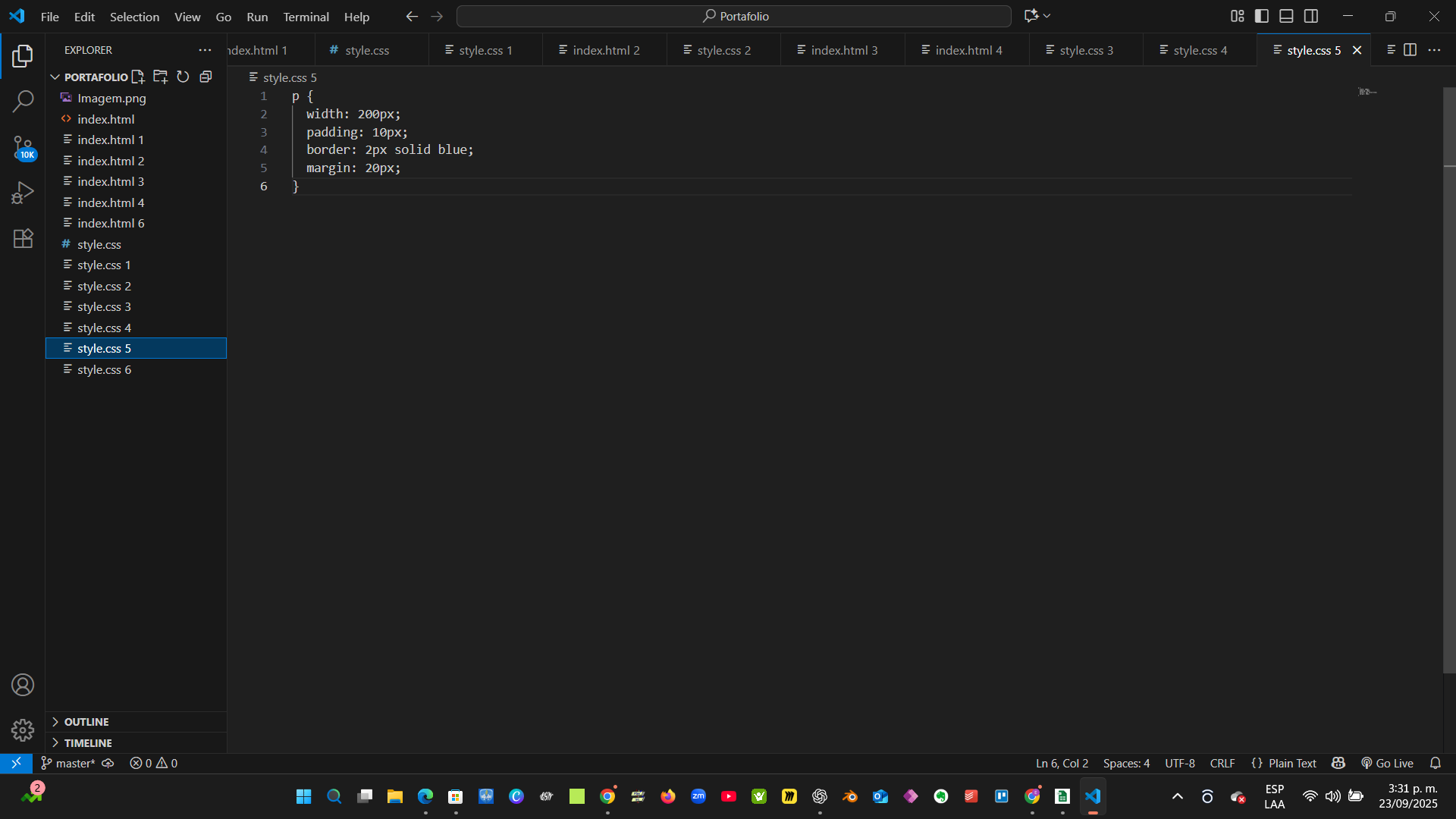Open the Run menu
The image size is (1456, 819).
click(257, 17)
